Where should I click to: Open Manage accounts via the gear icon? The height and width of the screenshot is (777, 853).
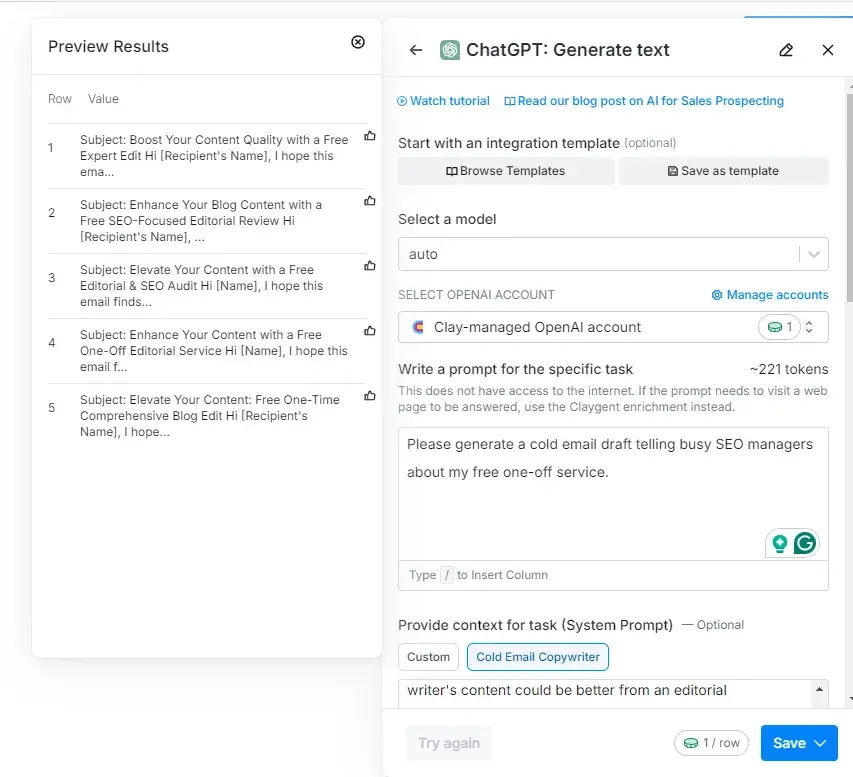717,294
